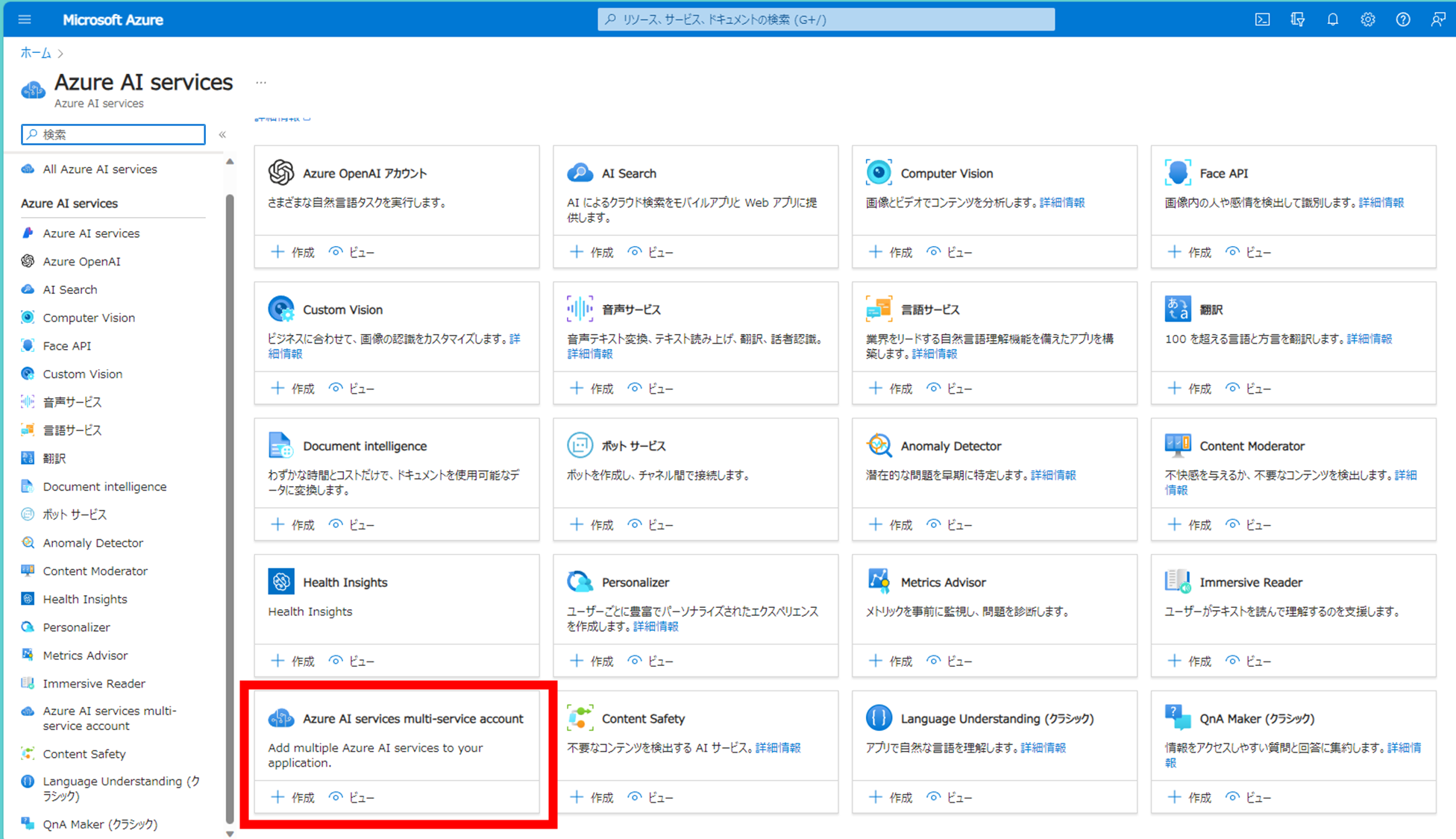Viewport: 1456px width, 839px height.
Task: Select All Azure AI services menu item
Action: point(99,169)
